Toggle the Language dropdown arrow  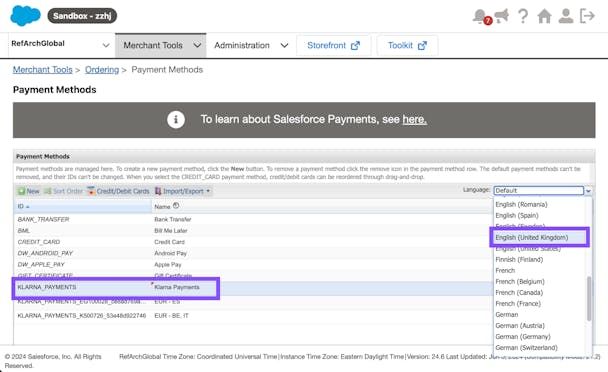tap(588, 191)
